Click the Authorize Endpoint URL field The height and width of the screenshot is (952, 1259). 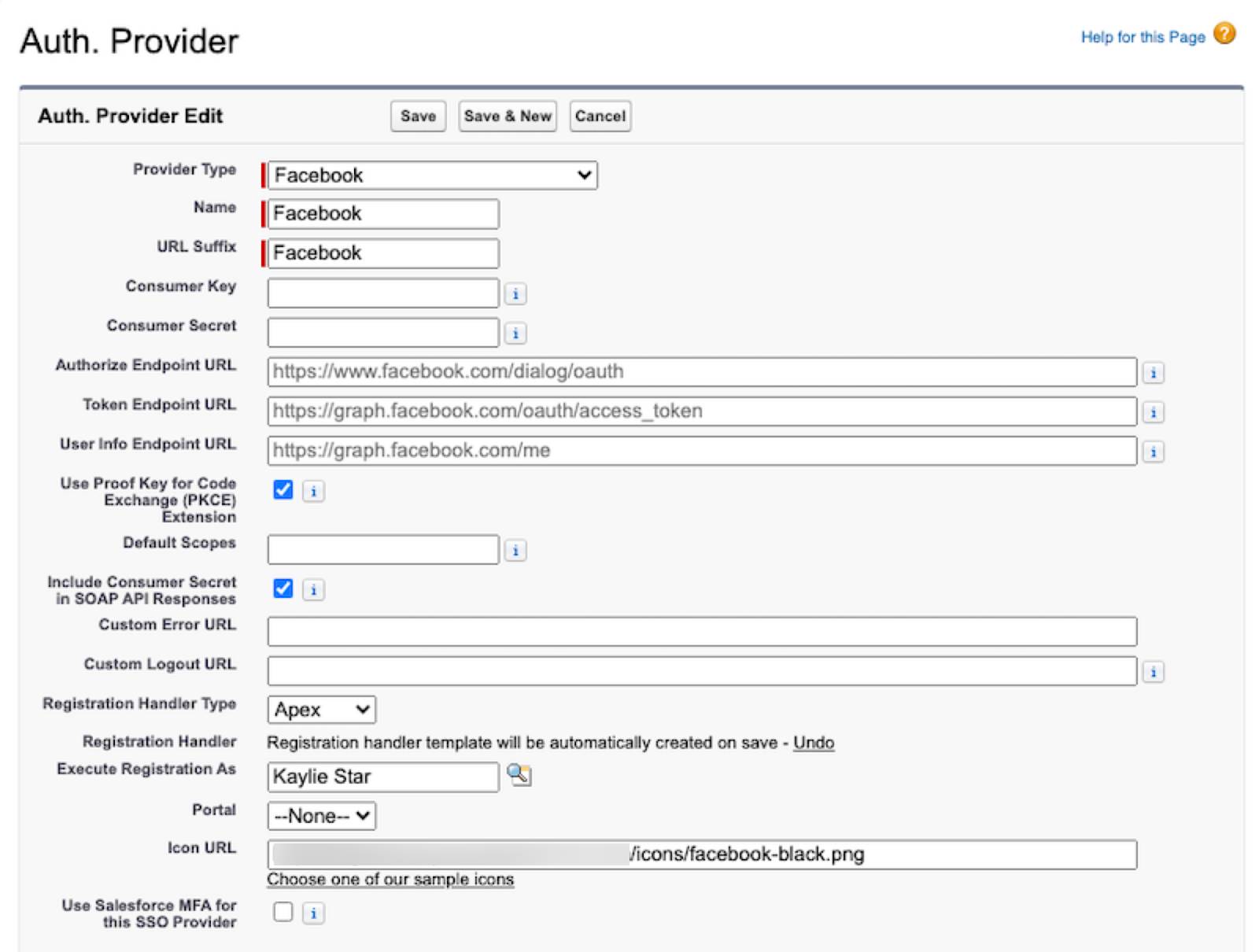point(702,371)
